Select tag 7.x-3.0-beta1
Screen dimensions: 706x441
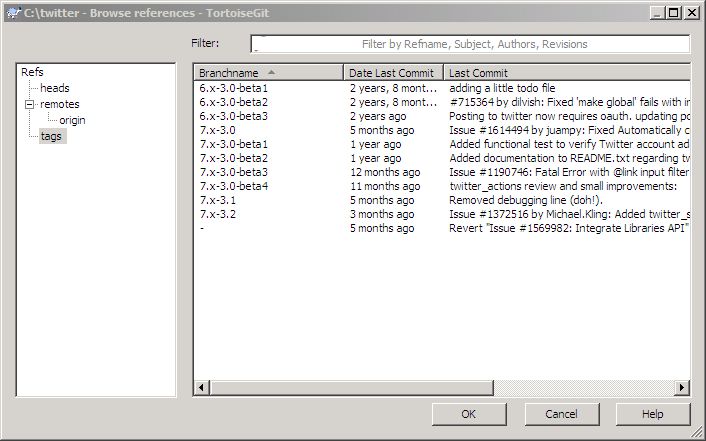click(233, 144)
